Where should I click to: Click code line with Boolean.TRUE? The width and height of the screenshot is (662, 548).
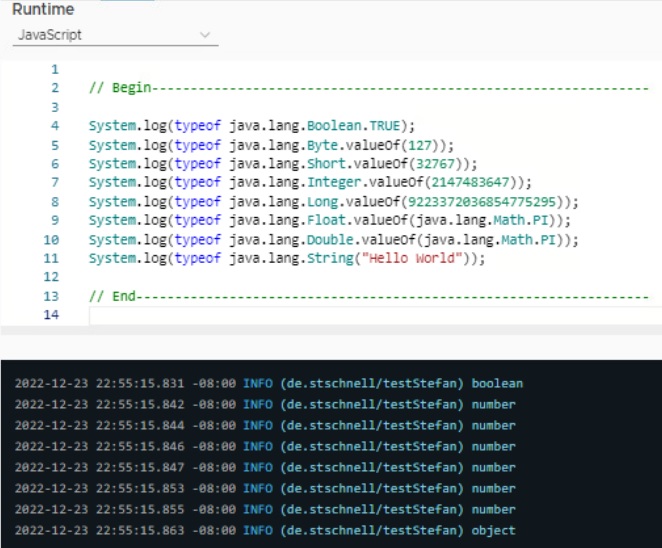pos(252,126)
